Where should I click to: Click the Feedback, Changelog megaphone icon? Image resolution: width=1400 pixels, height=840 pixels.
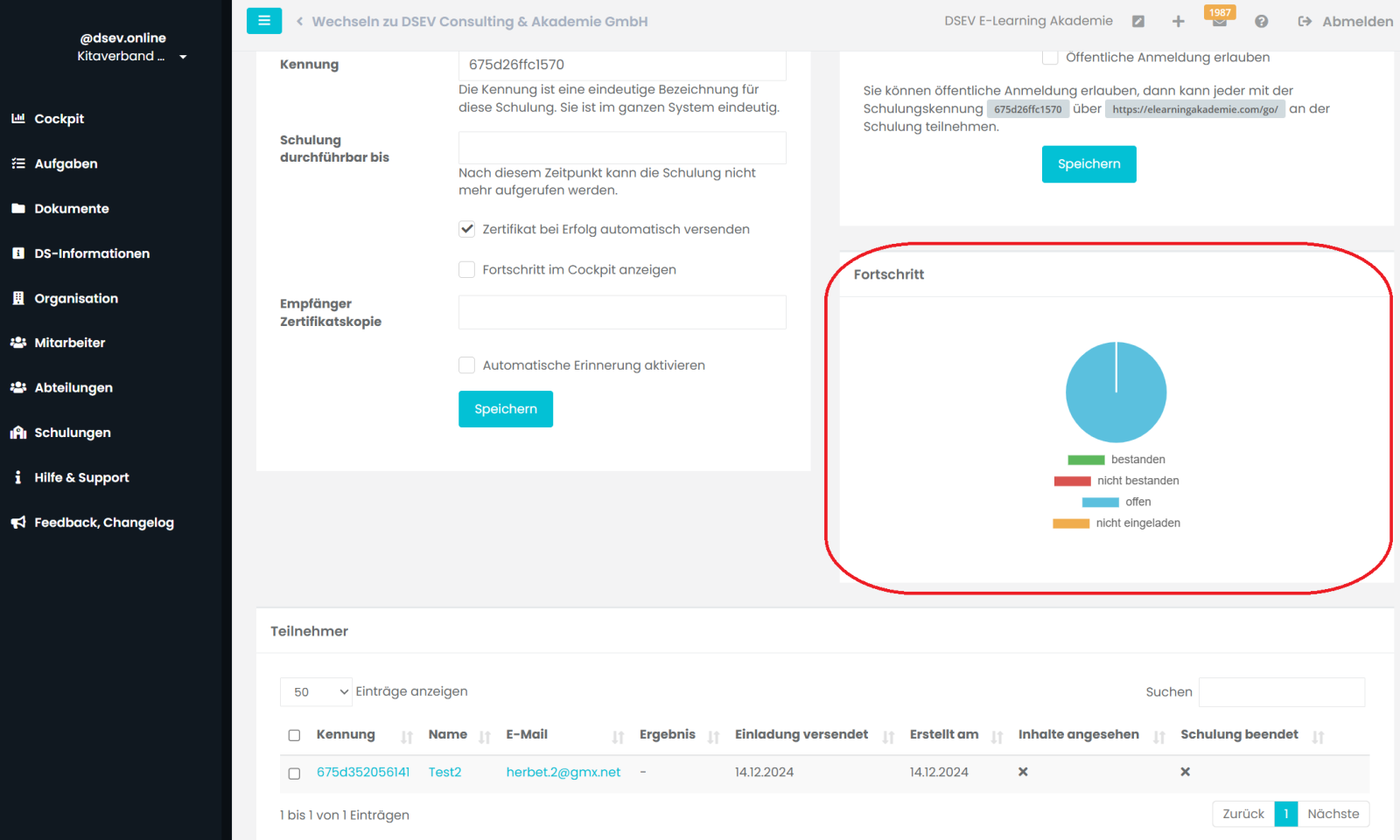click(18, 523)
